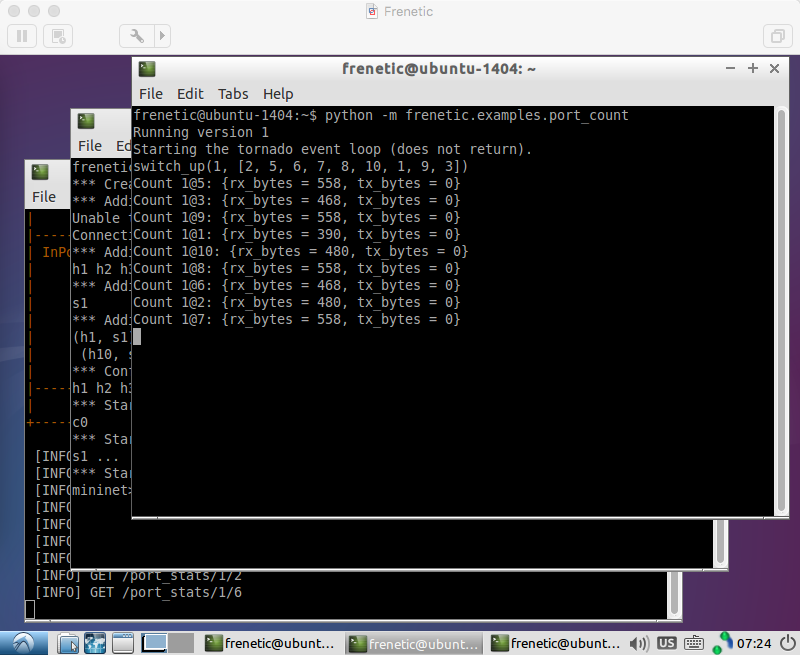This screenshot has width=800, height=655.
Task: Click the 07:24 clock
Action: click(754, 644)
